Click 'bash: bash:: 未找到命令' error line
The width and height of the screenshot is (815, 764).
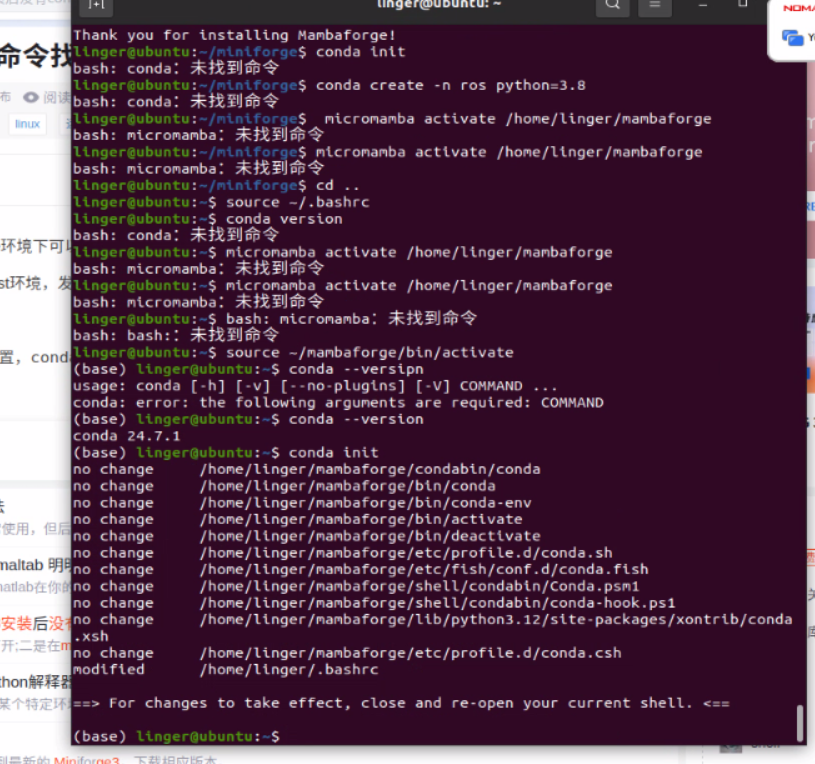(176, 335)
